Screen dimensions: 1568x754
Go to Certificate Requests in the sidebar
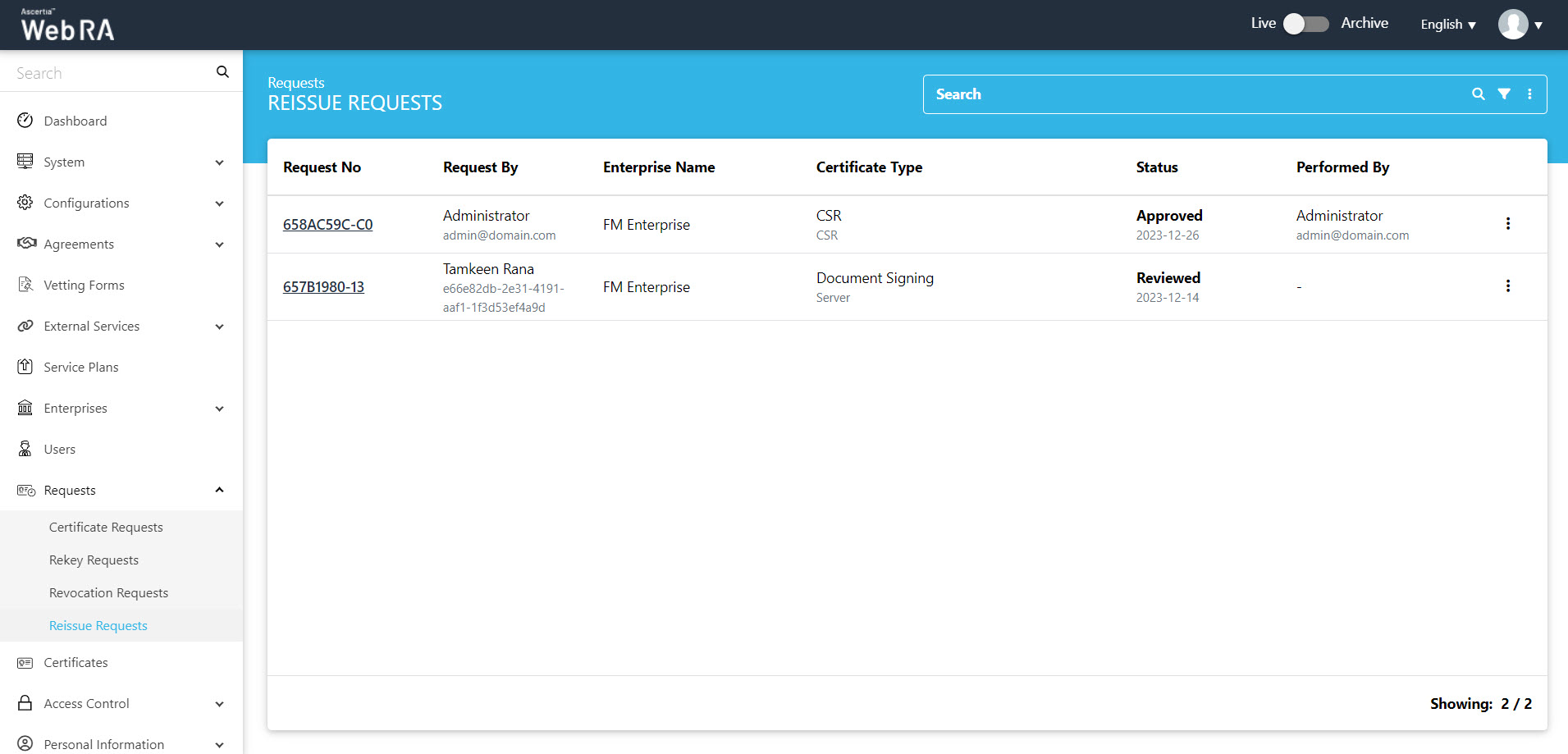pyautogui.click(x=106, y=528)
